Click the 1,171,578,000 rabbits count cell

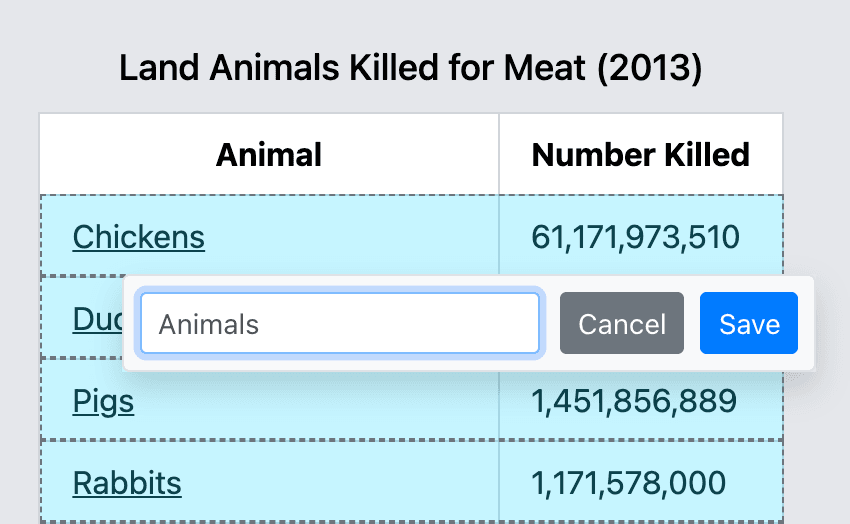(628, 483)
